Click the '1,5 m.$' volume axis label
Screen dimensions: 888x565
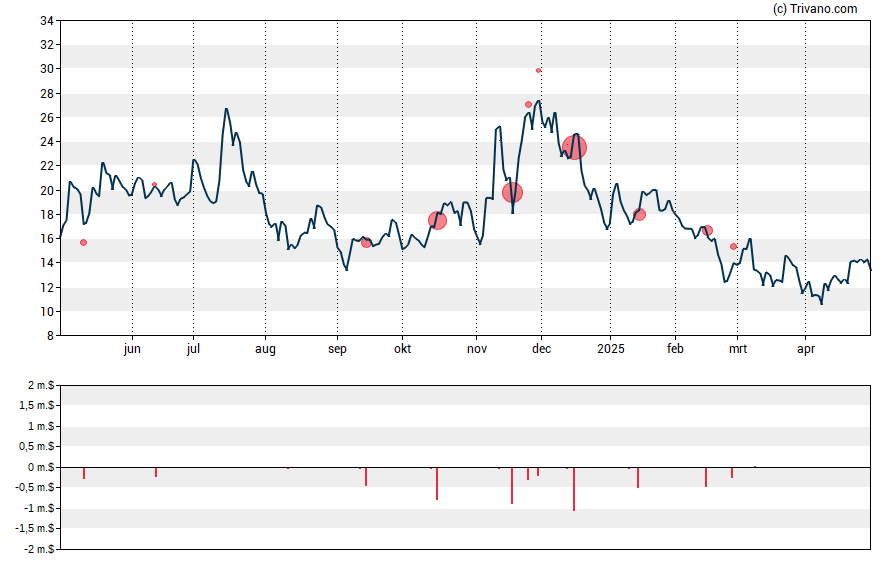(x=37, y=405)
